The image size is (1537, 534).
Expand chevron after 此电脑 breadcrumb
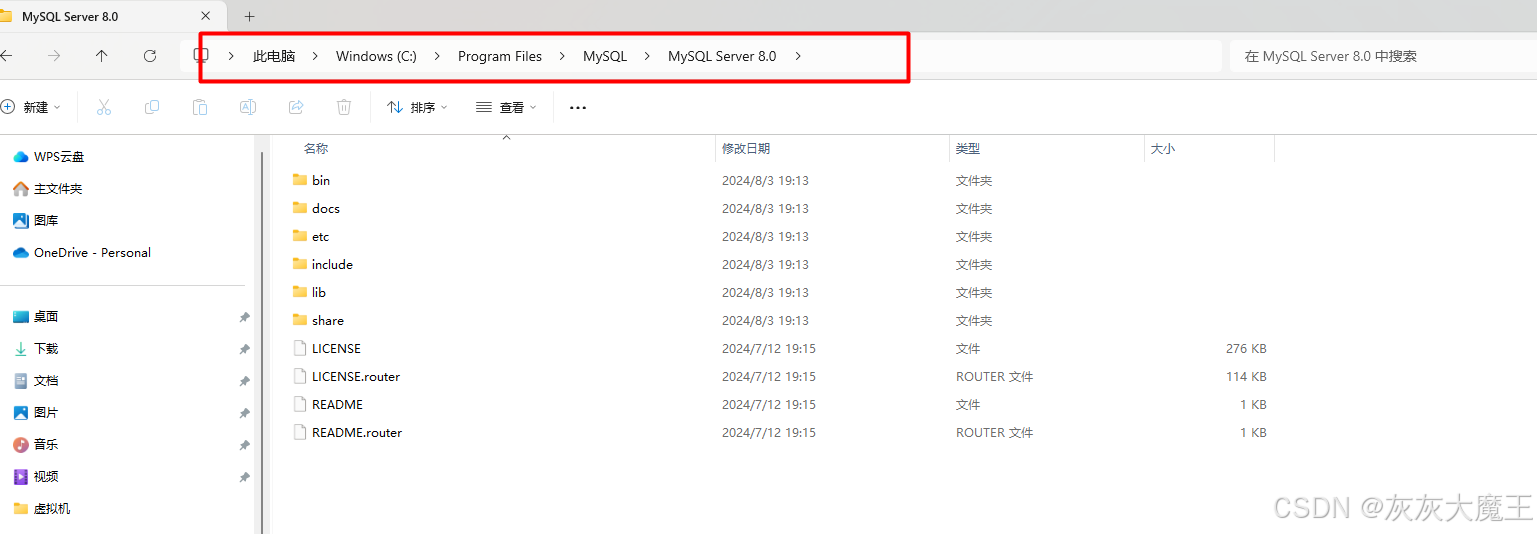click(315, 56)
